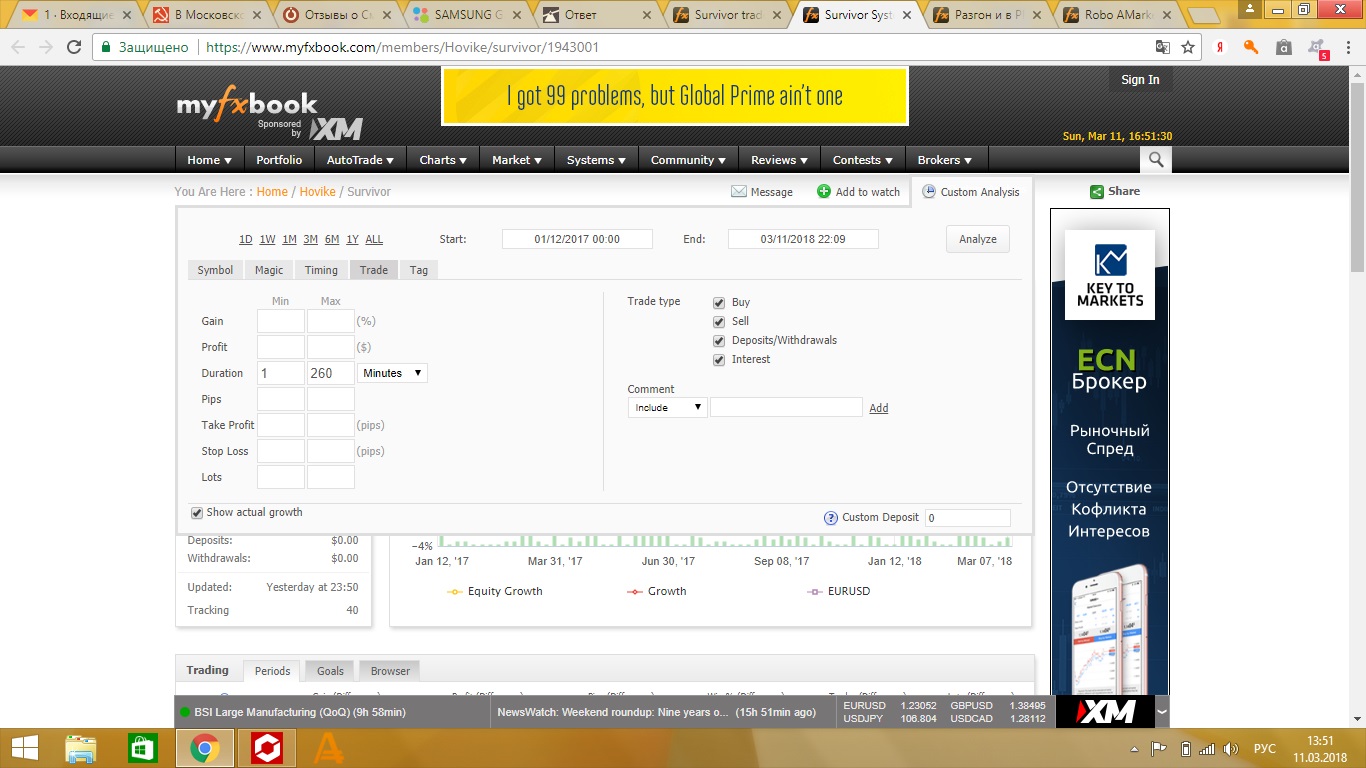
Task: Open File Explorer from the taskbar
Action: coord(81,748)
